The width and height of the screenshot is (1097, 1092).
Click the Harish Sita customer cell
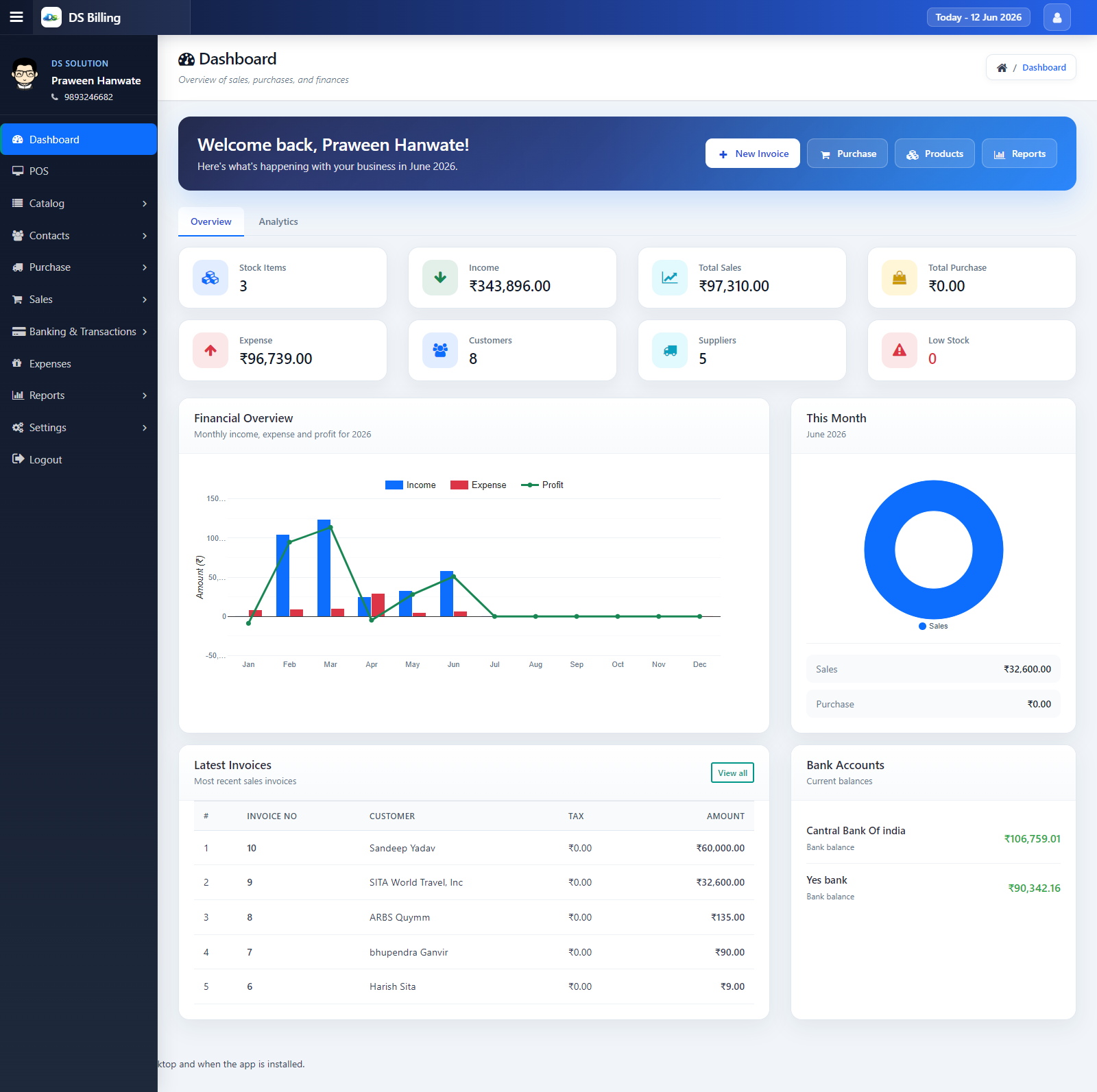coord(393,986)
